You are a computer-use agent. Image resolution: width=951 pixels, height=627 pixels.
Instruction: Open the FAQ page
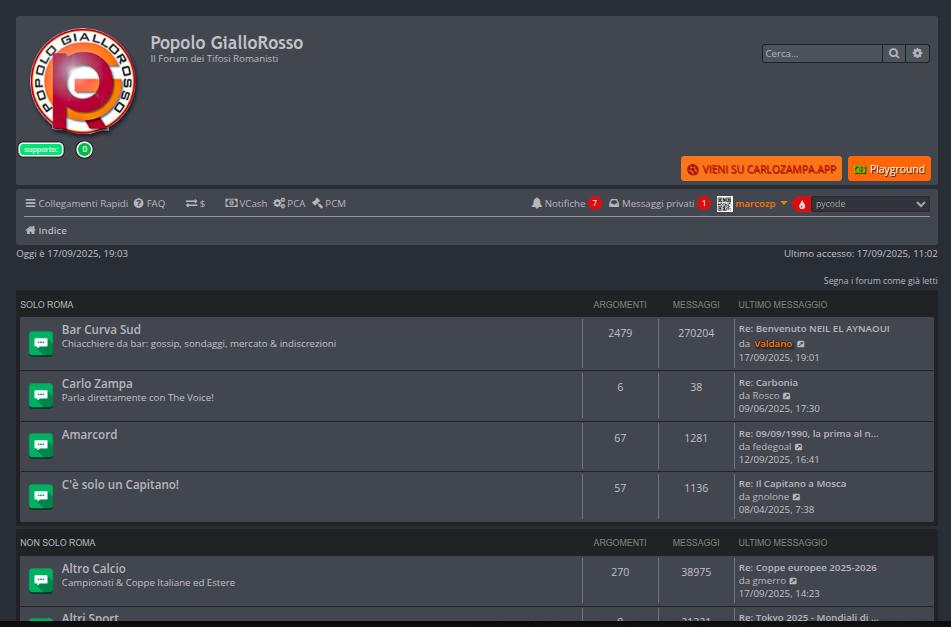point(149,203)
